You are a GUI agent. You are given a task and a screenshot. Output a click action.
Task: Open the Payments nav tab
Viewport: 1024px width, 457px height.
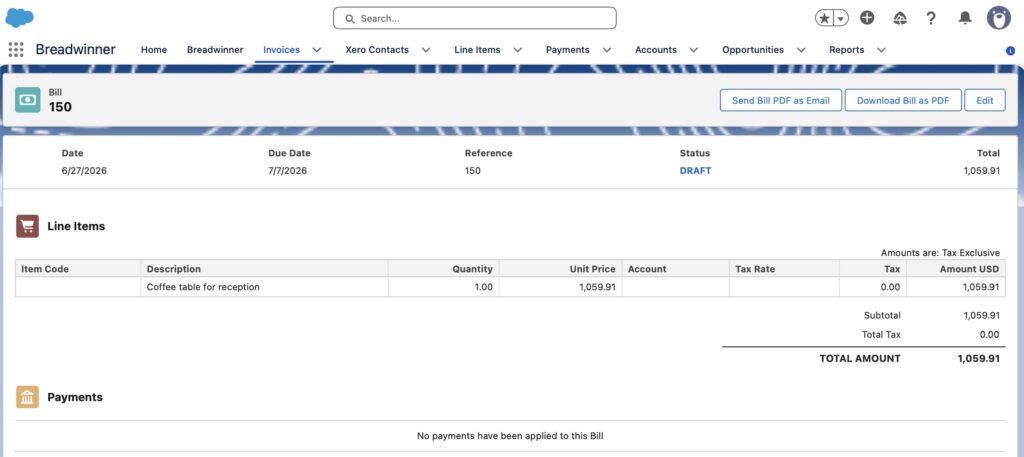pyautogui.click(x=568, y=50)
